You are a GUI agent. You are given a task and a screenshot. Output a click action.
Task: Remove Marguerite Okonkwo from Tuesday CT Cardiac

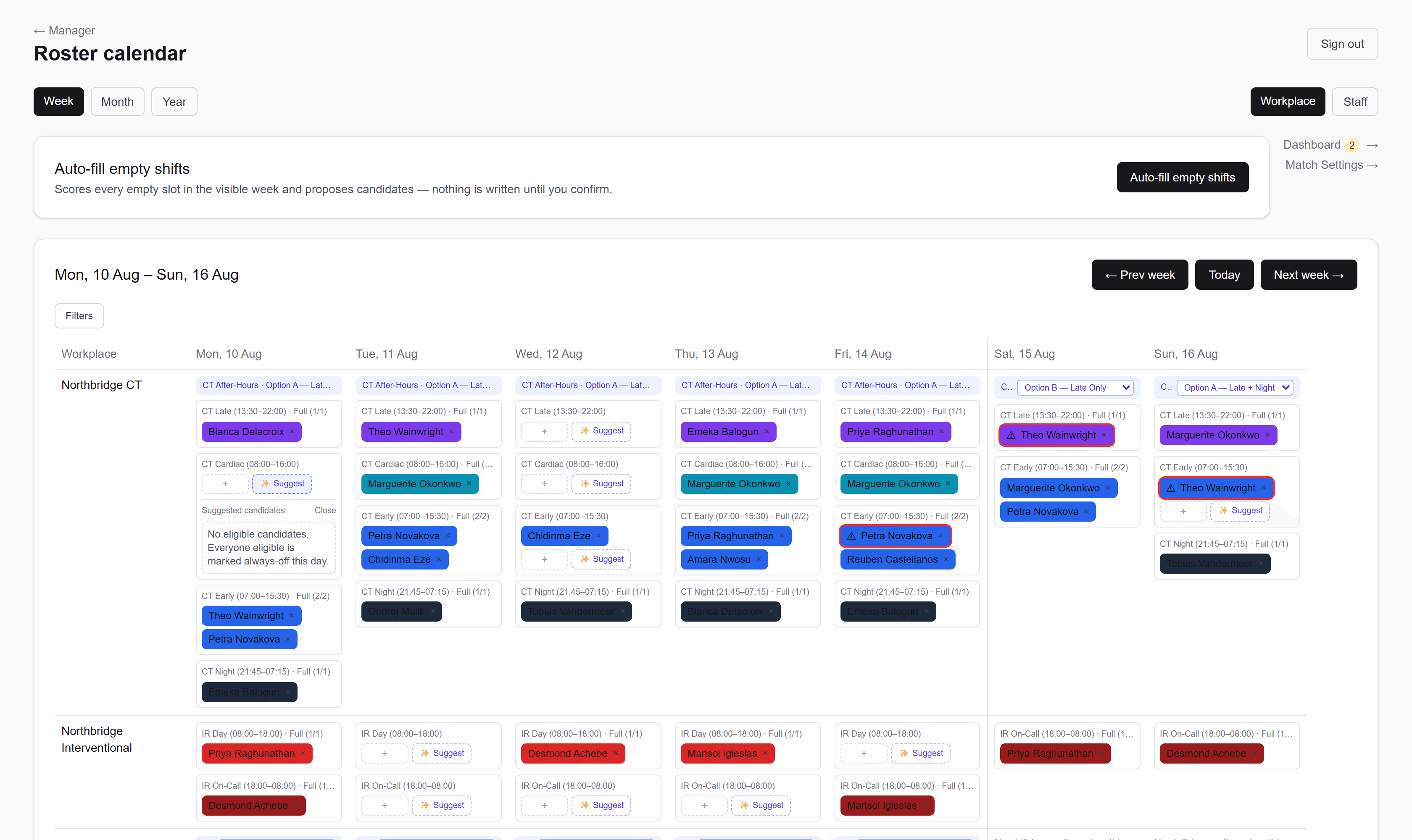(469, 483)
